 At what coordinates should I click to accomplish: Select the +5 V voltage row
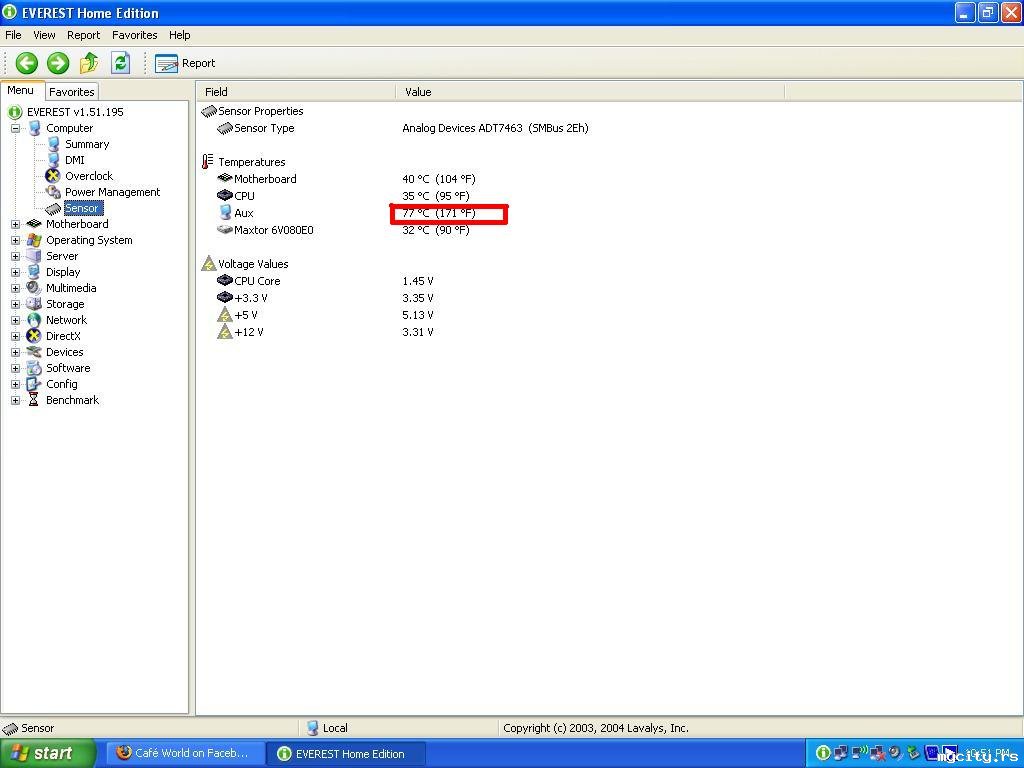pyautogui.click(x=325, y=315)
